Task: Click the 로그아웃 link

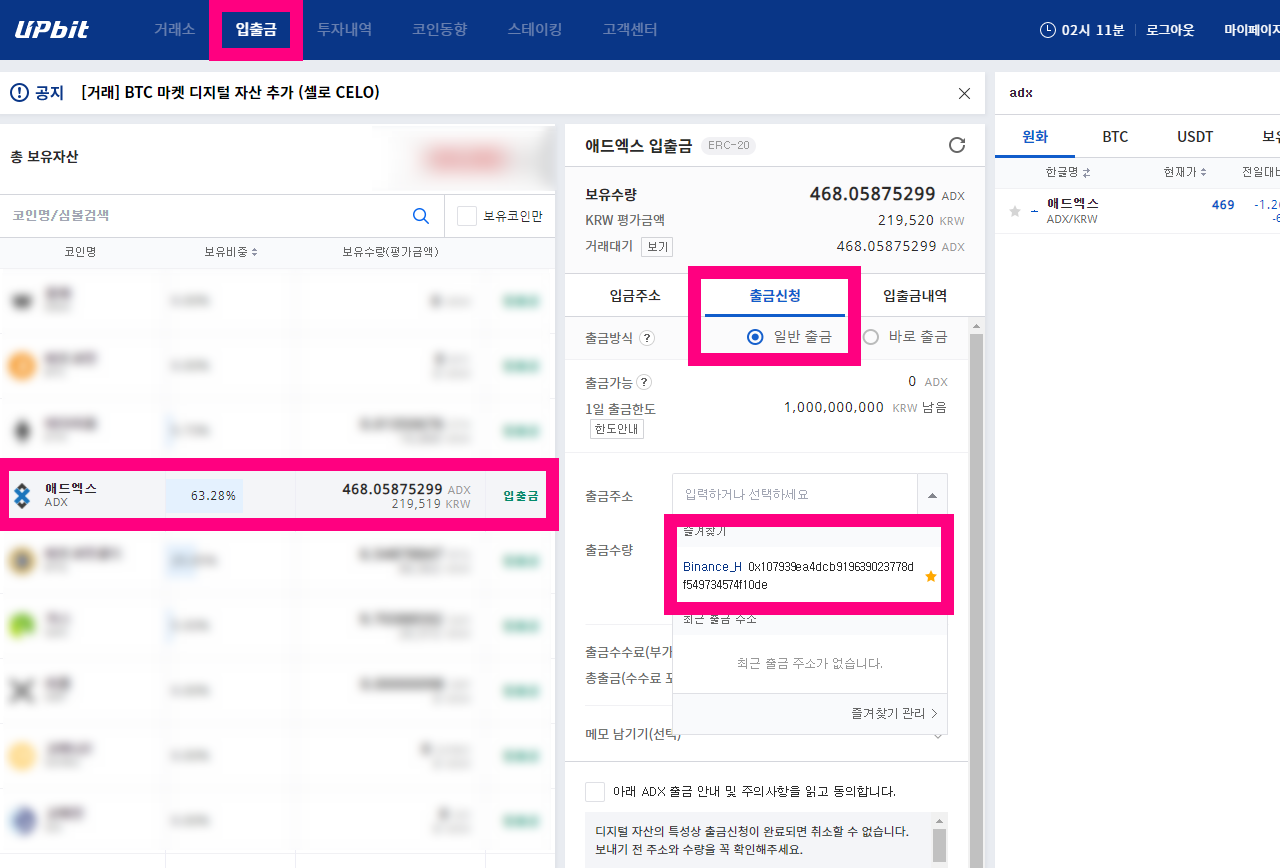Action: (1170, 30)
